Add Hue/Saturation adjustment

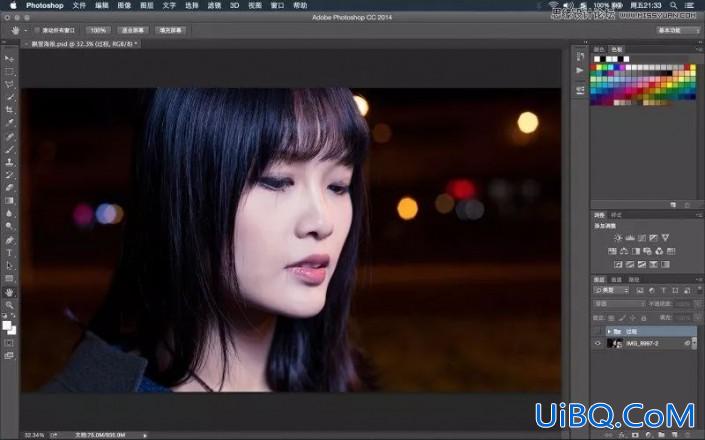click(x=612, y=251)
